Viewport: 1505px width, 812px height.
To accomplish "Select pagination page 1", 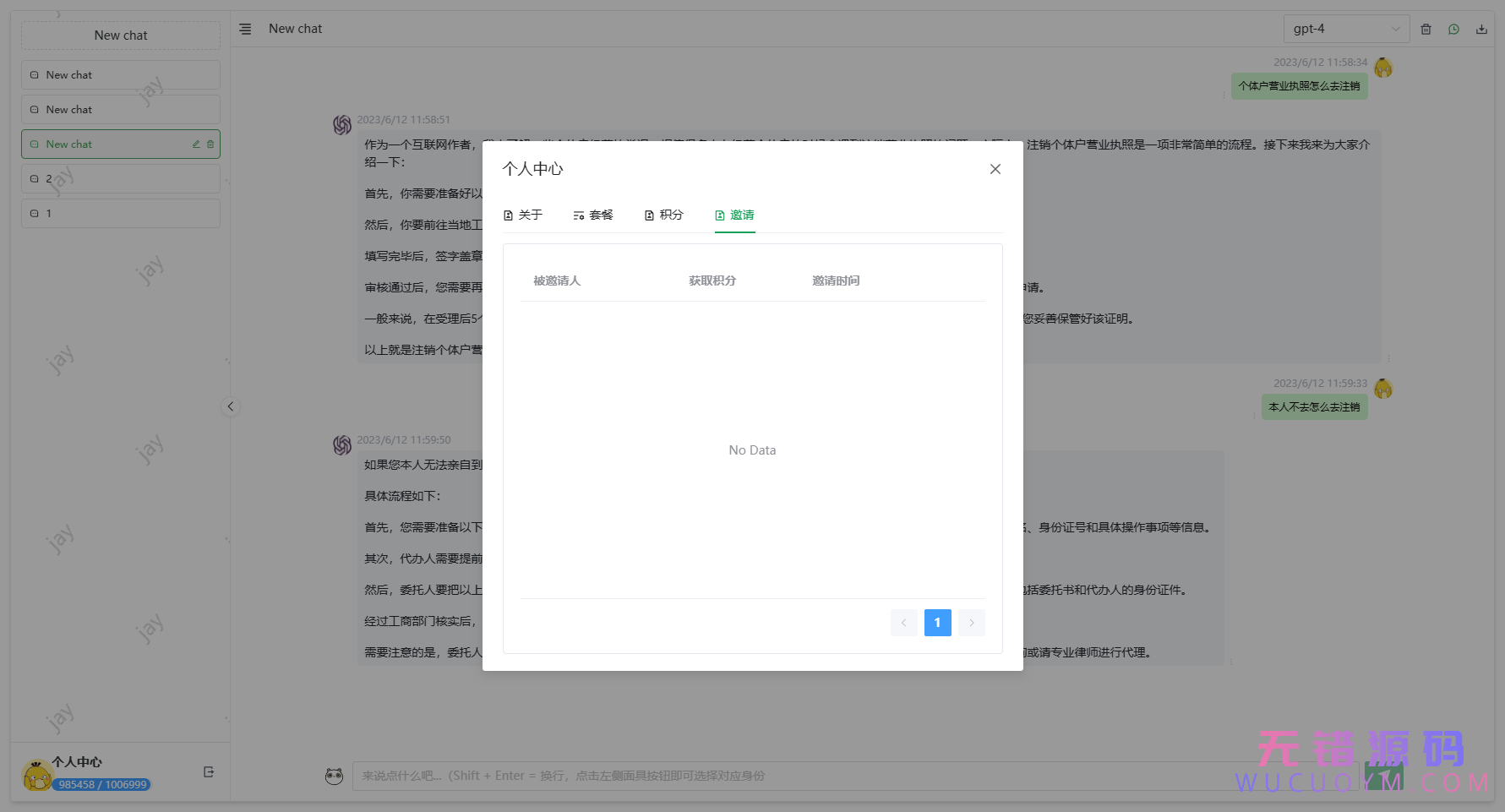I will pos(937,623).
